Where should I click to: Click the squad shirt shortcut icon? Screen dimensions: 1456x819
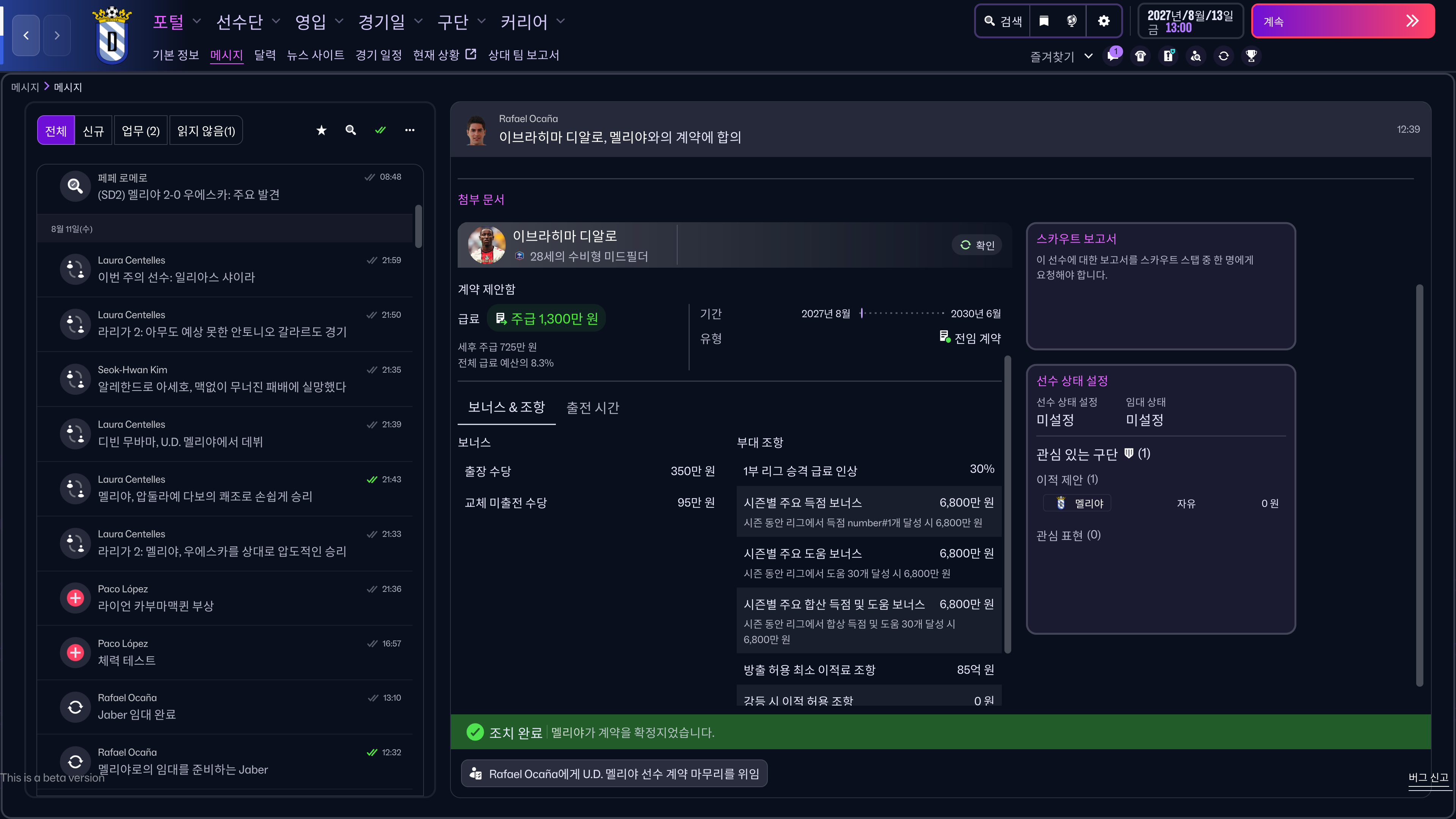click(1141, 56)
